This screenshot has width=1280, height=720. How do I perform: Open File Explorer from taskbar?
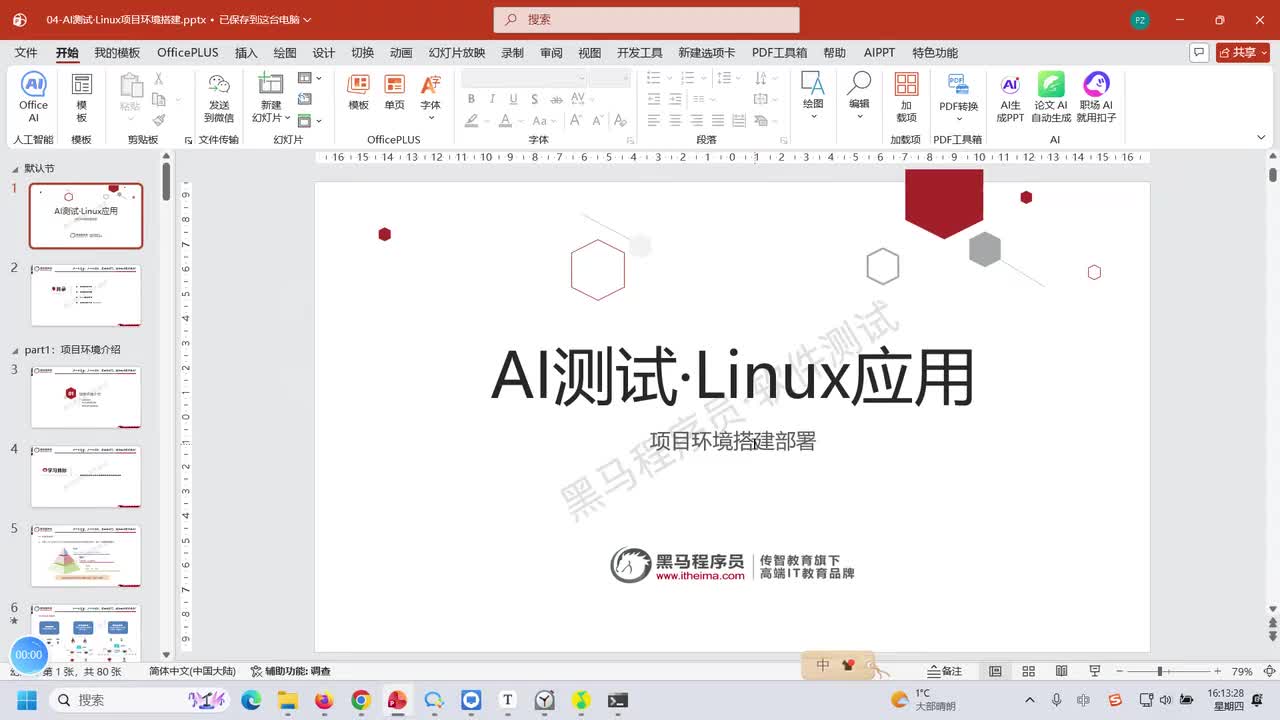click(288, 700)
